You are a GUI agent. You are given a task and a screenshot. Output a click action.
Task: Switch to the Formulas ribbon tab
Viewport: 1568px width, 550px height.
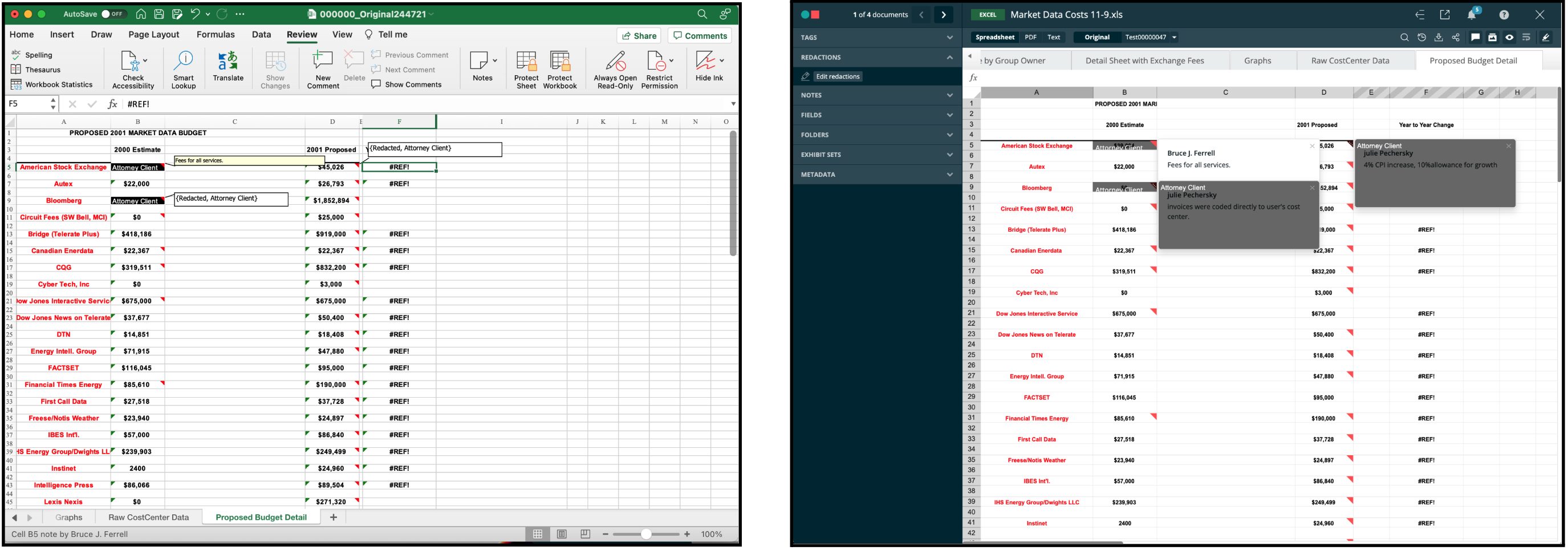216,35
